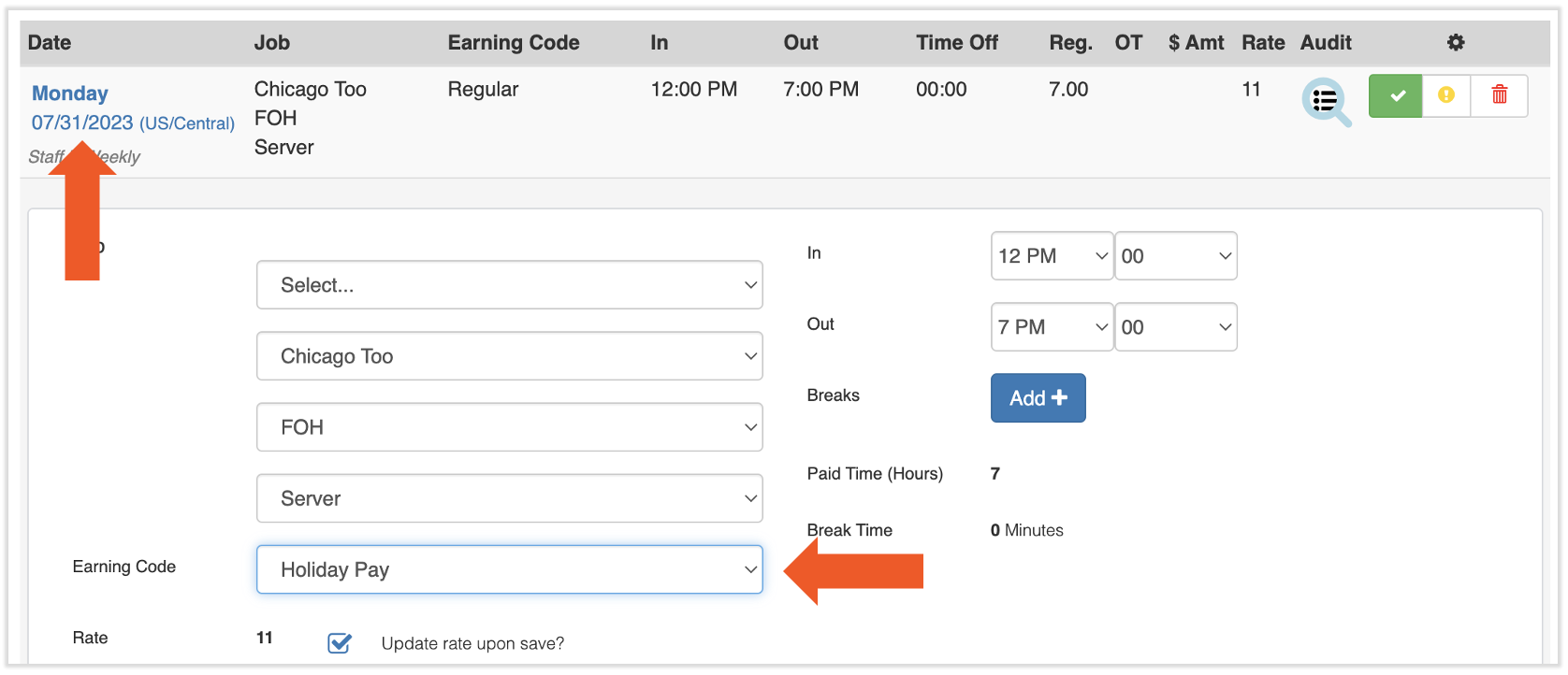Click the 07/31/2023 date link

[x=82, y=123]
